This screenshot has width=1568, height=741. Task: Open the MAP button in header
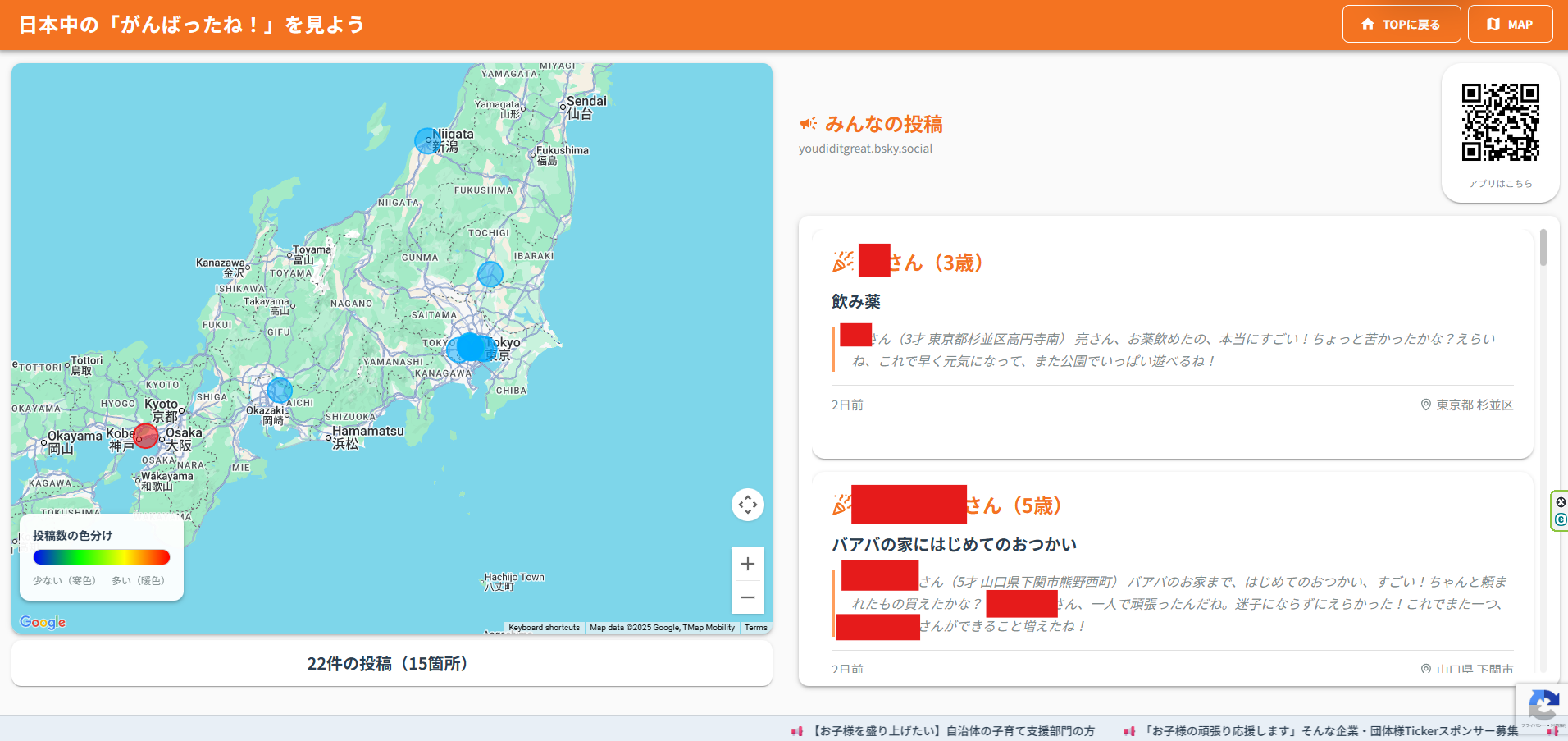tap(1510, 24)
